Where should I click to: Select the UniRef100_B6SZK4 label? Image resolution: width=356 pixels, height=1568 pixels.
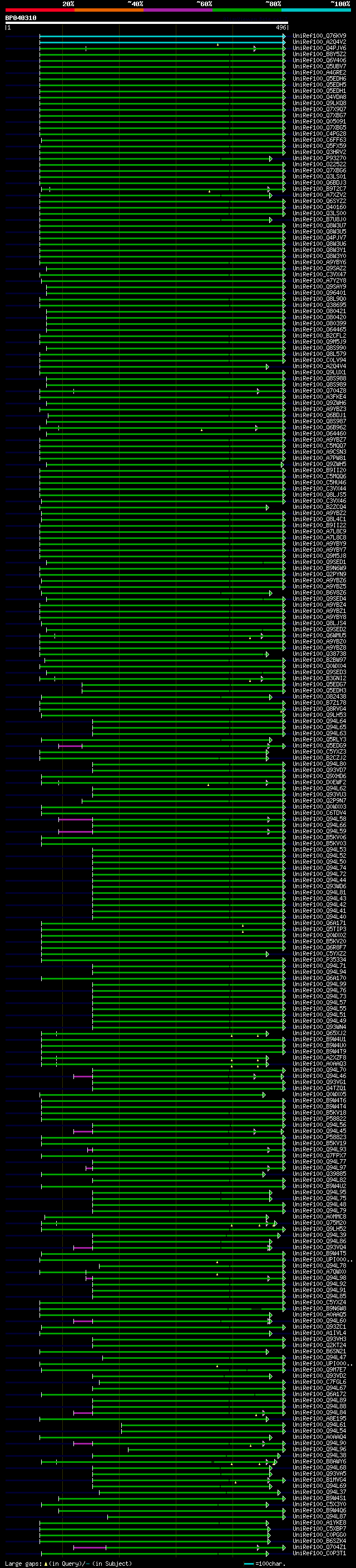point(319,1541)
